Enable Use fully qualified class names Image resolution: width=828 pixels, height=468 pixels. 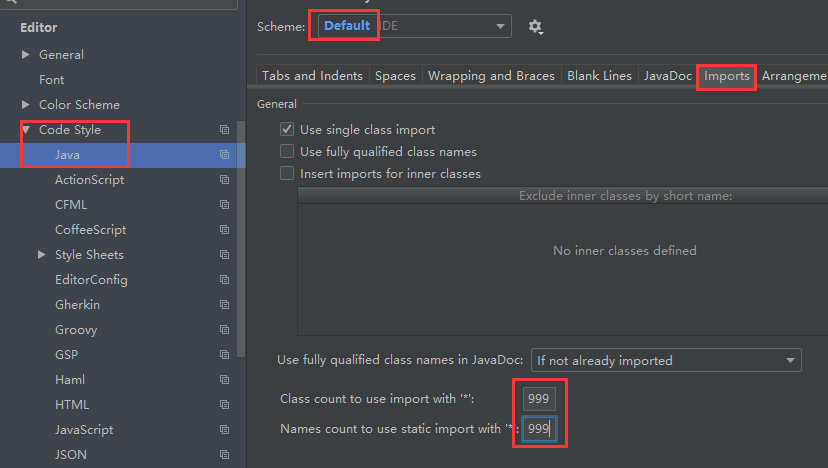point(287,152)
